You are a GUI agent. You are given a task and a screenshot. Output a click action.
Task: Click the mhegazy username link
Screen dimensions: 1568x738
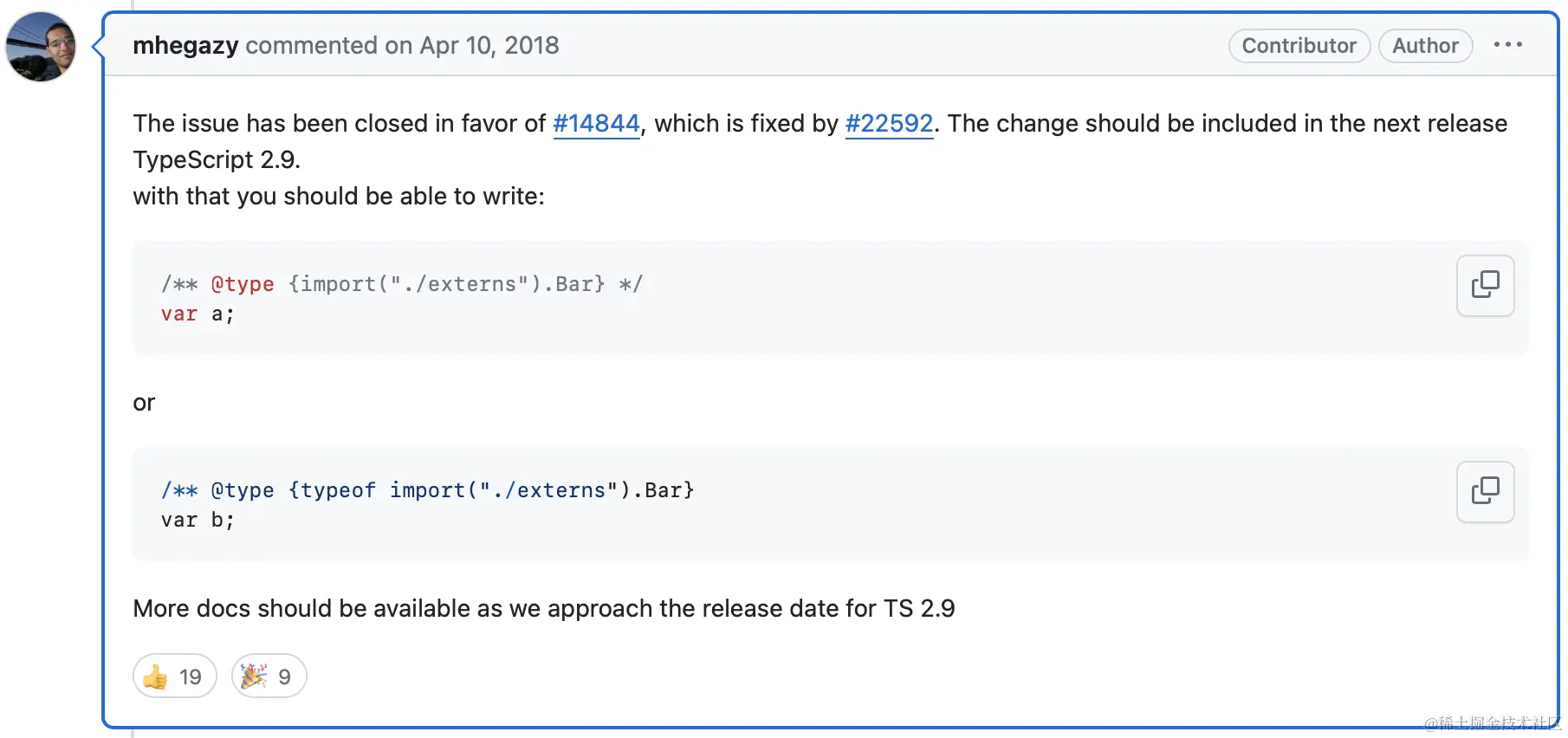185,45
